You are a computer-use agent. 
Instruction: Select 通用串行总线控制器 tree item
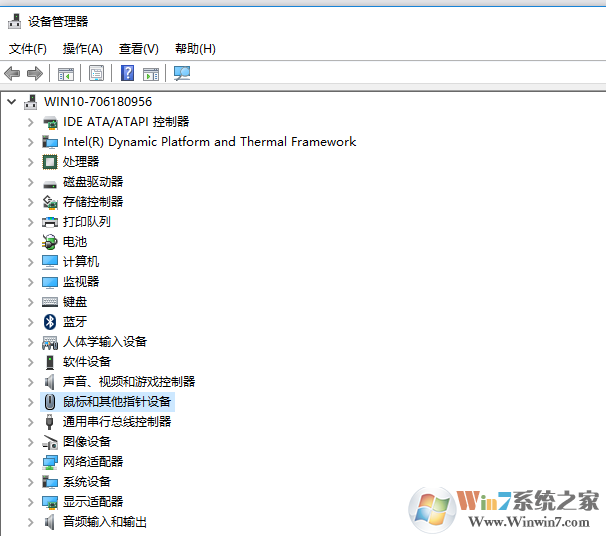[117, 422]
